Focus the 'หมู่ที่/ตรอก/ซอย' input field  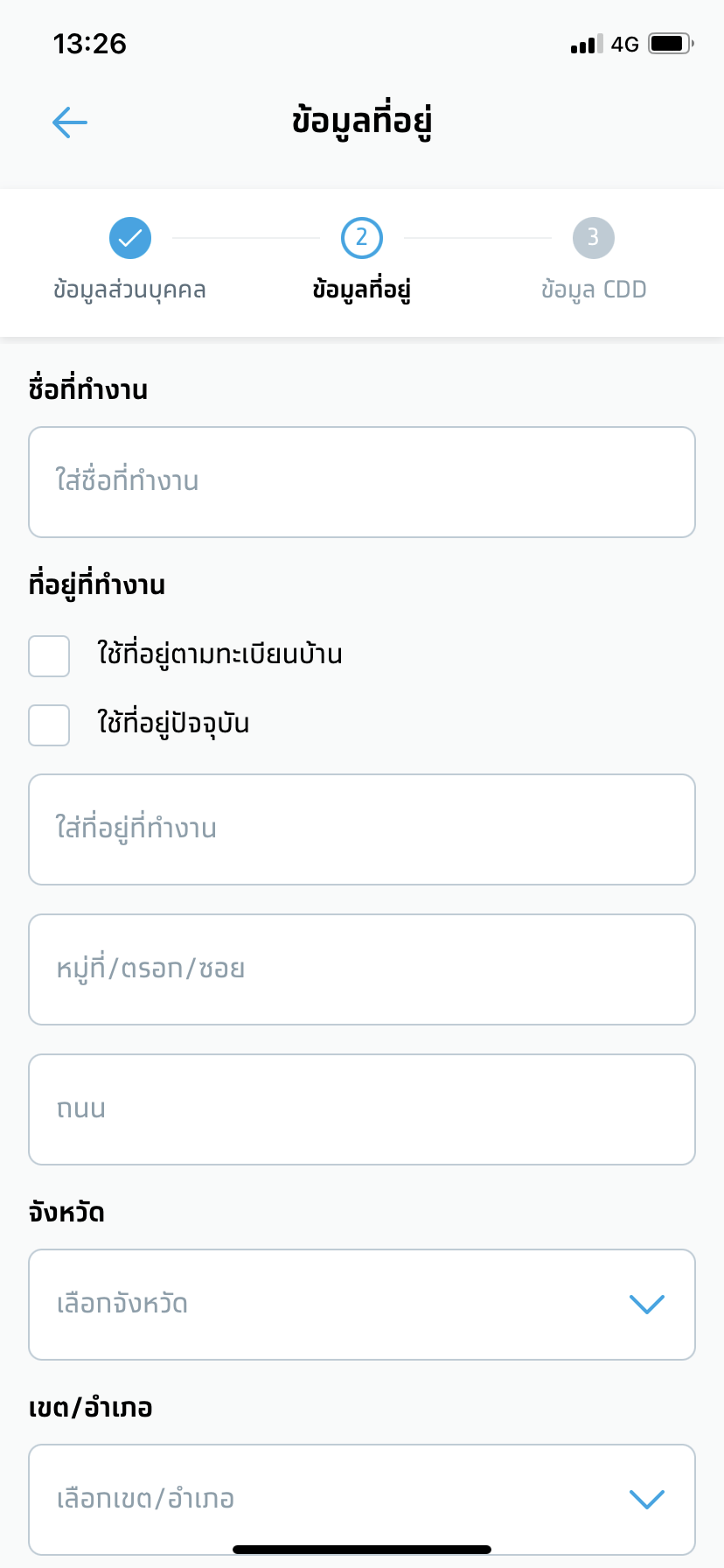(x=362, y=969)
